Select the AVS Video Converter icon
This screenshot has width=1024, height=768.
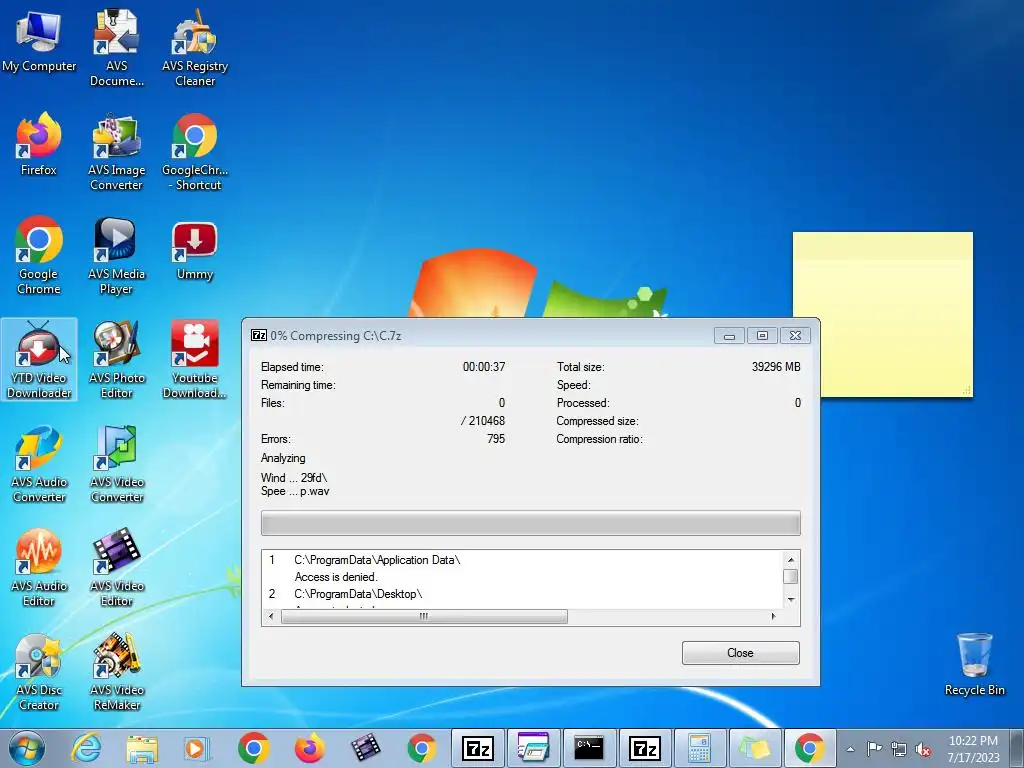point(116,464)
